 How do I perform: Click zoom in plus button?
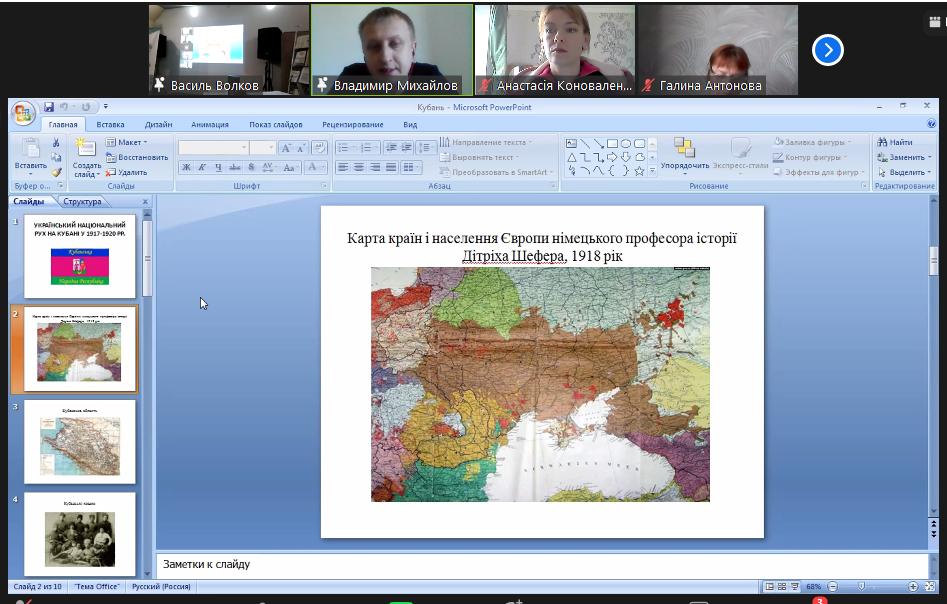(x=913, y=586)
